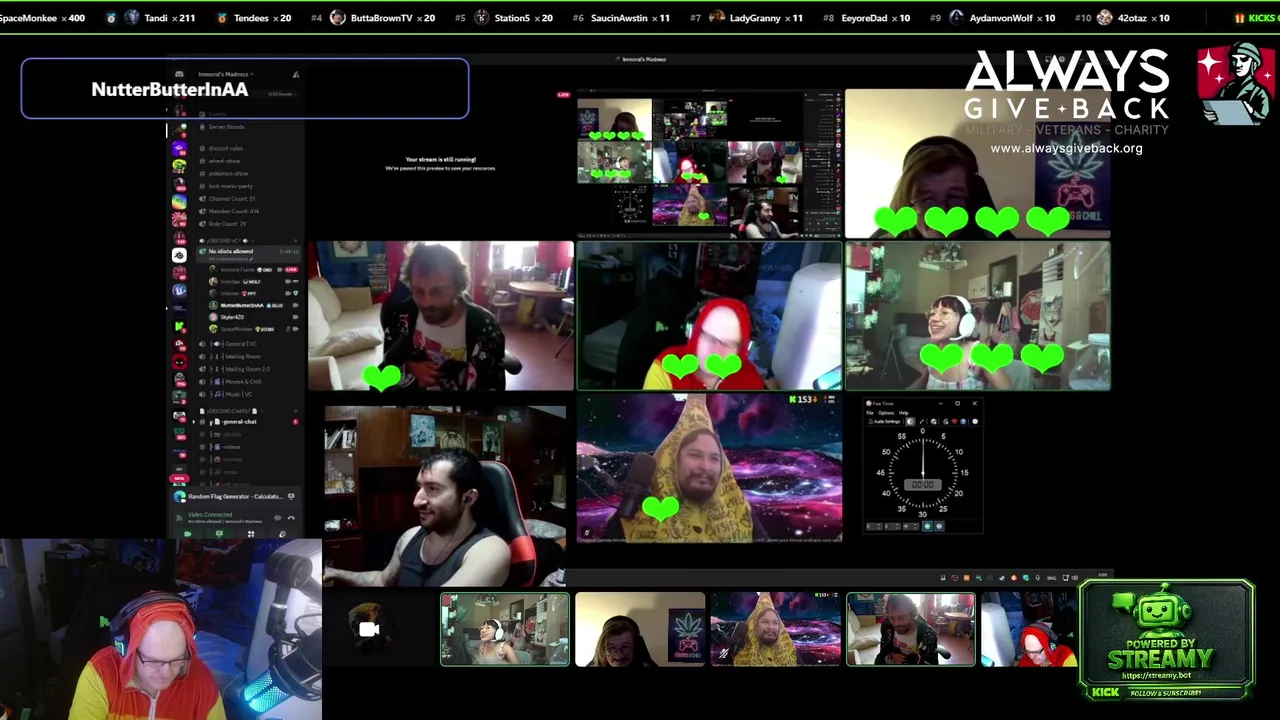Open Free Timer Help menu
Screen dimensions: 1280x720
coord(904,413)
